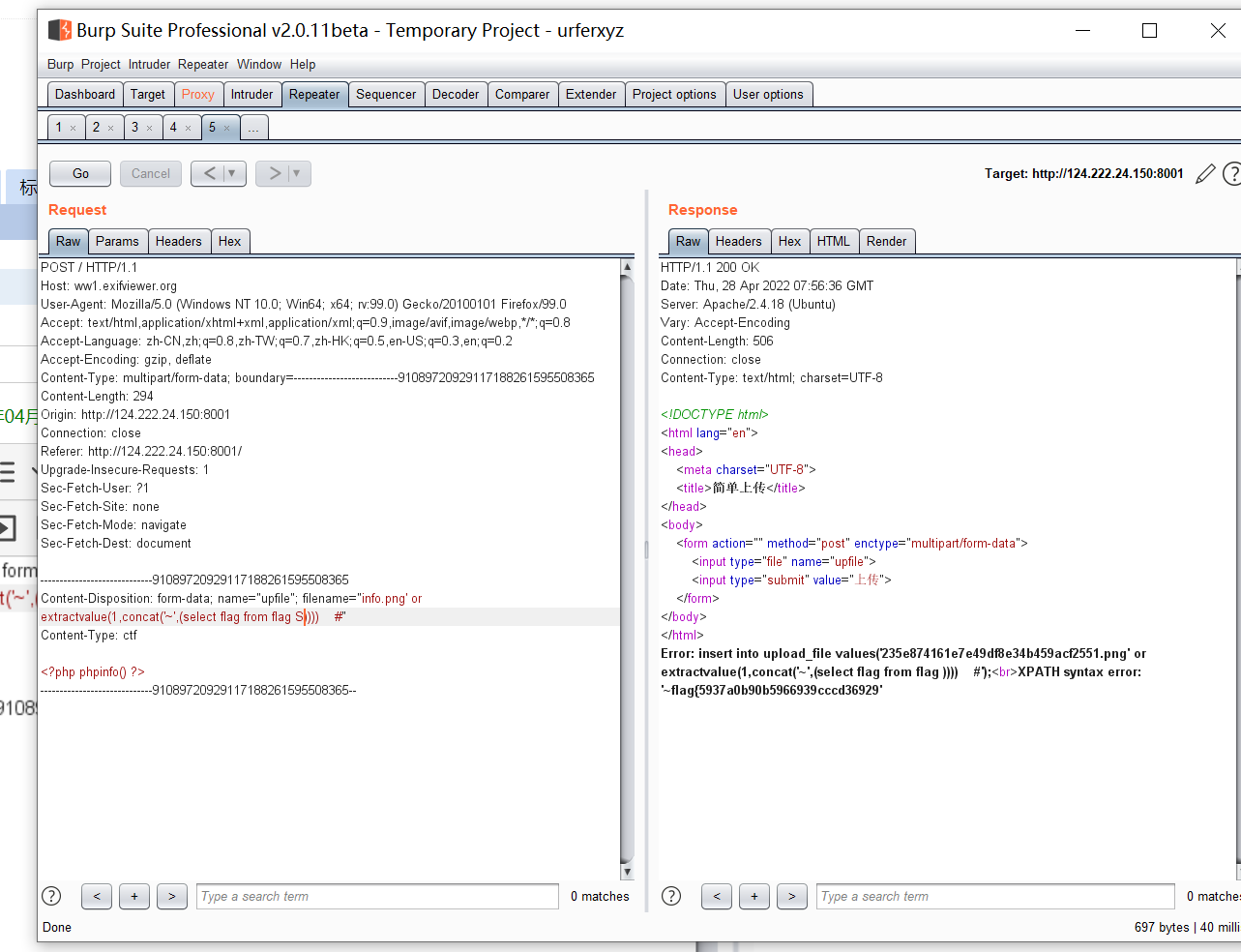The image size is (1241, 952).
Task: Open the '...' new Repeater tab
Action: coord(253,128)
